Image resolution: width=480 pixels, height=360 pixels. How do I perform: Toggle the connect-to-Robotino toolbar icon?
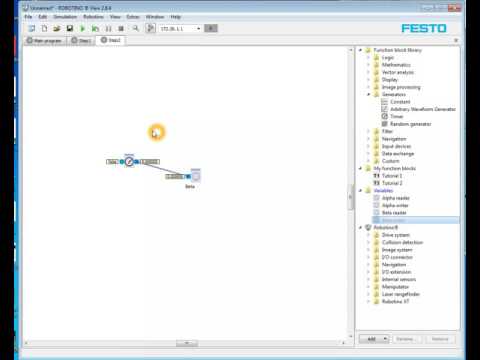coord(151,28)
